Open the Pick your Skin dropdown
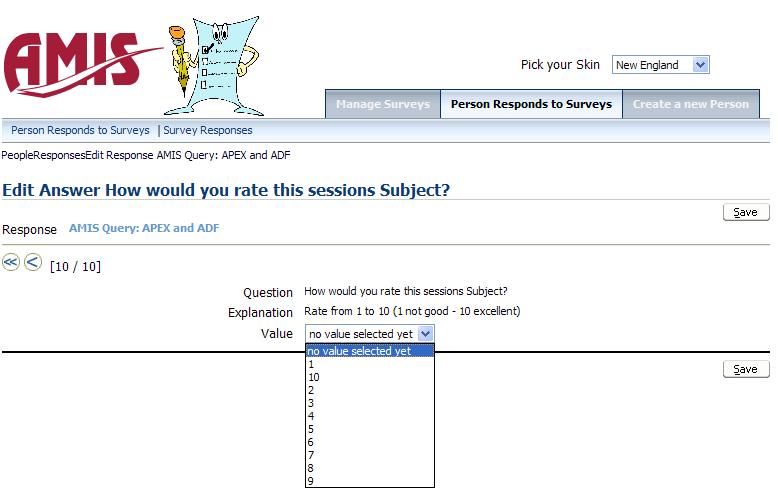778x497 pixels. [x=660, y=65]
